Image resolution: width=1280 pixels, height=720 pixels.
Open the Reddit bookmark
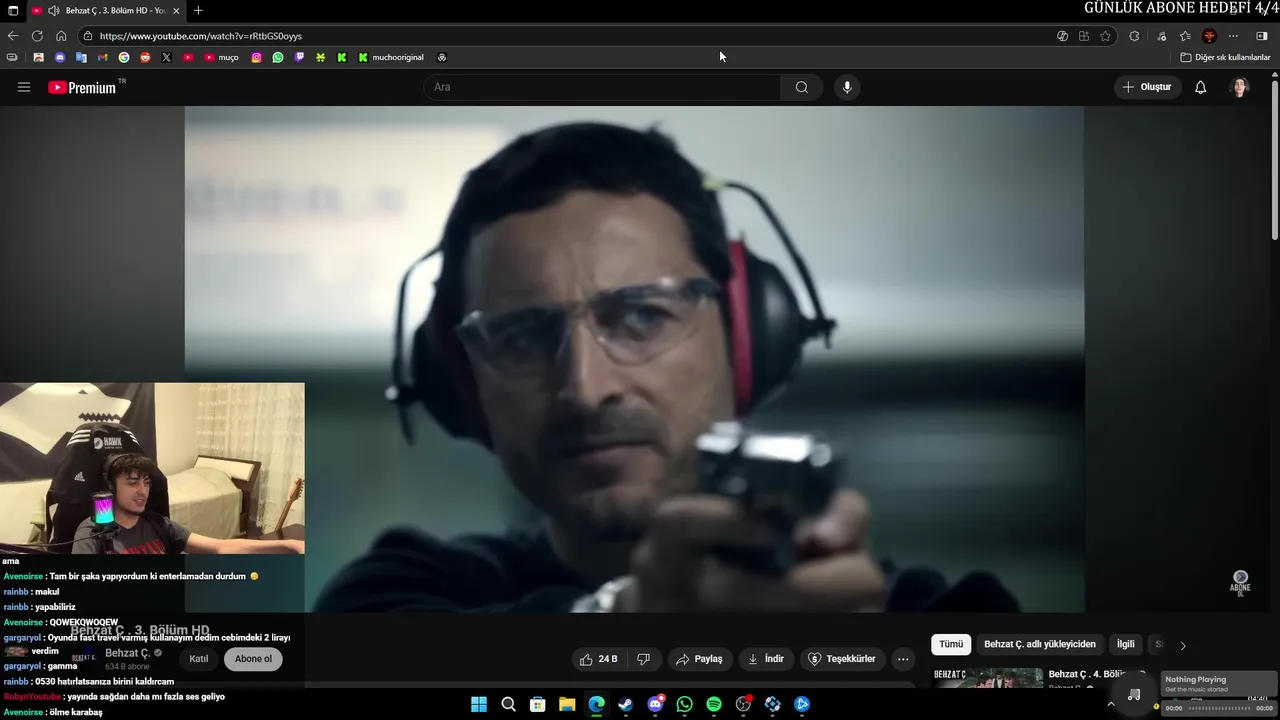pyautogui.click(x=145, y=57)
